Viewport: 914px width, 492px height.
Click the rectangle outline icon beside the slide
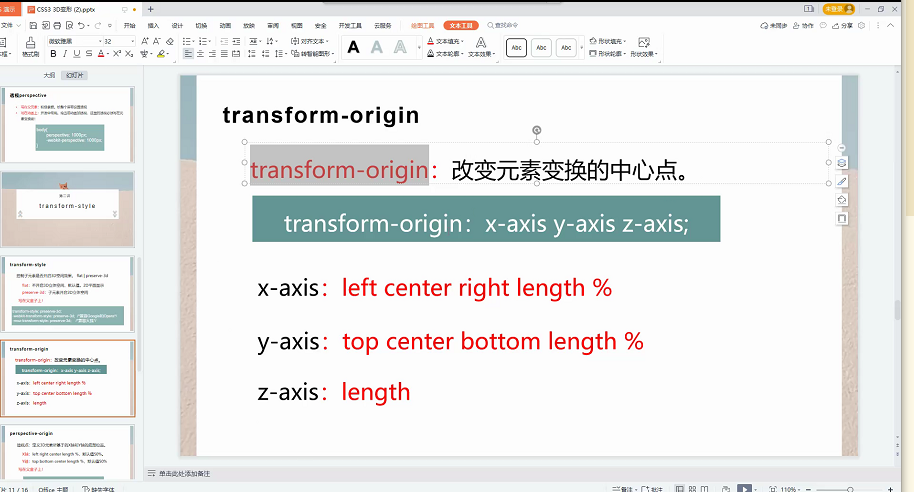(x=842, y=219)
